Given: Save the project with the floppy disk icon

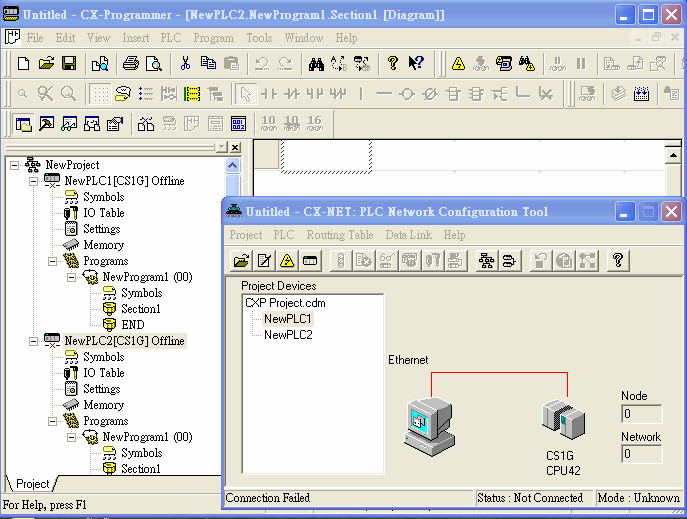Looking at the screenshot, I should [69, 64].
